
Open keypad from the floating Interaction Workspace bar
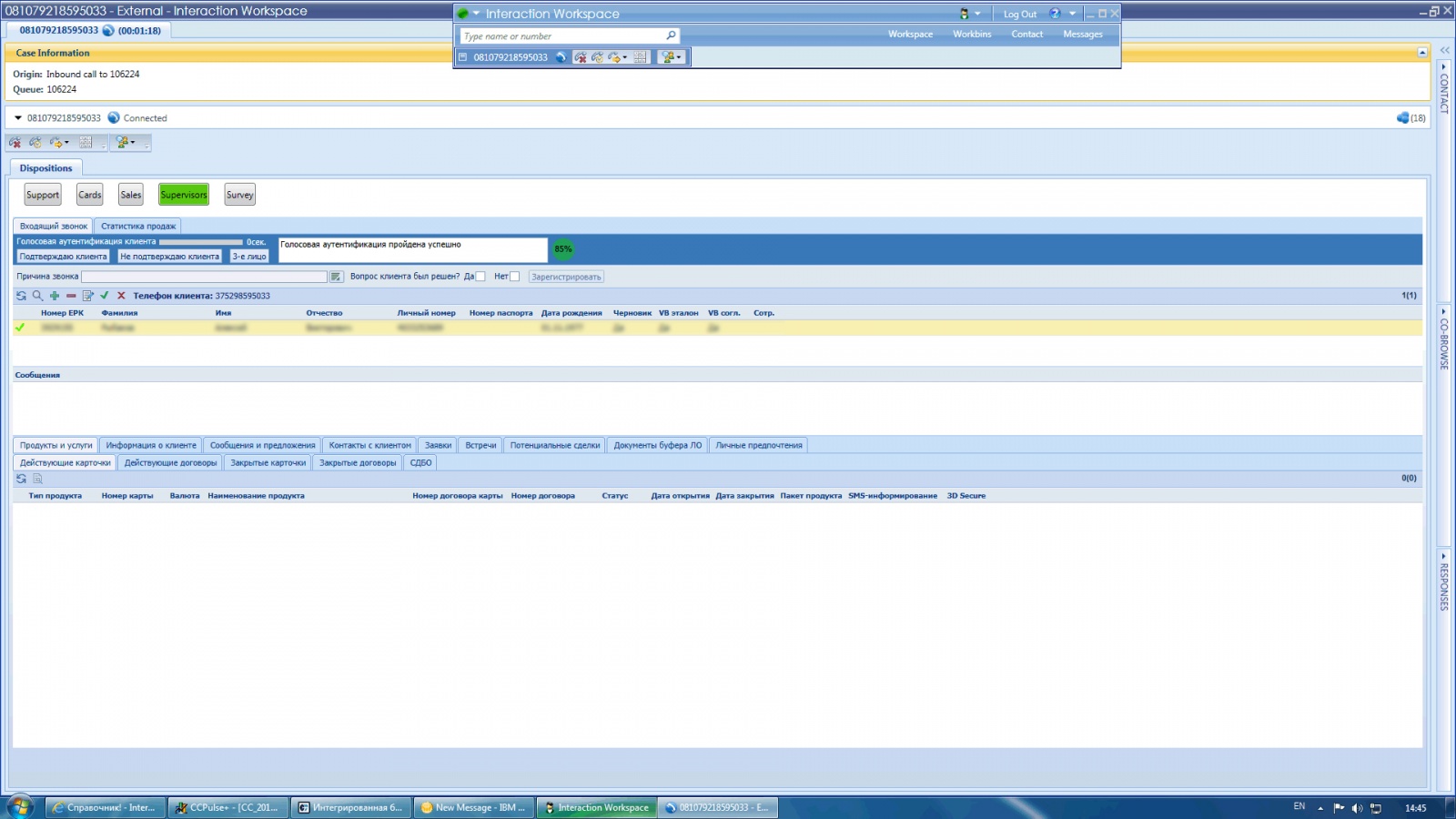pyautogui.click(x=641, y=57)
